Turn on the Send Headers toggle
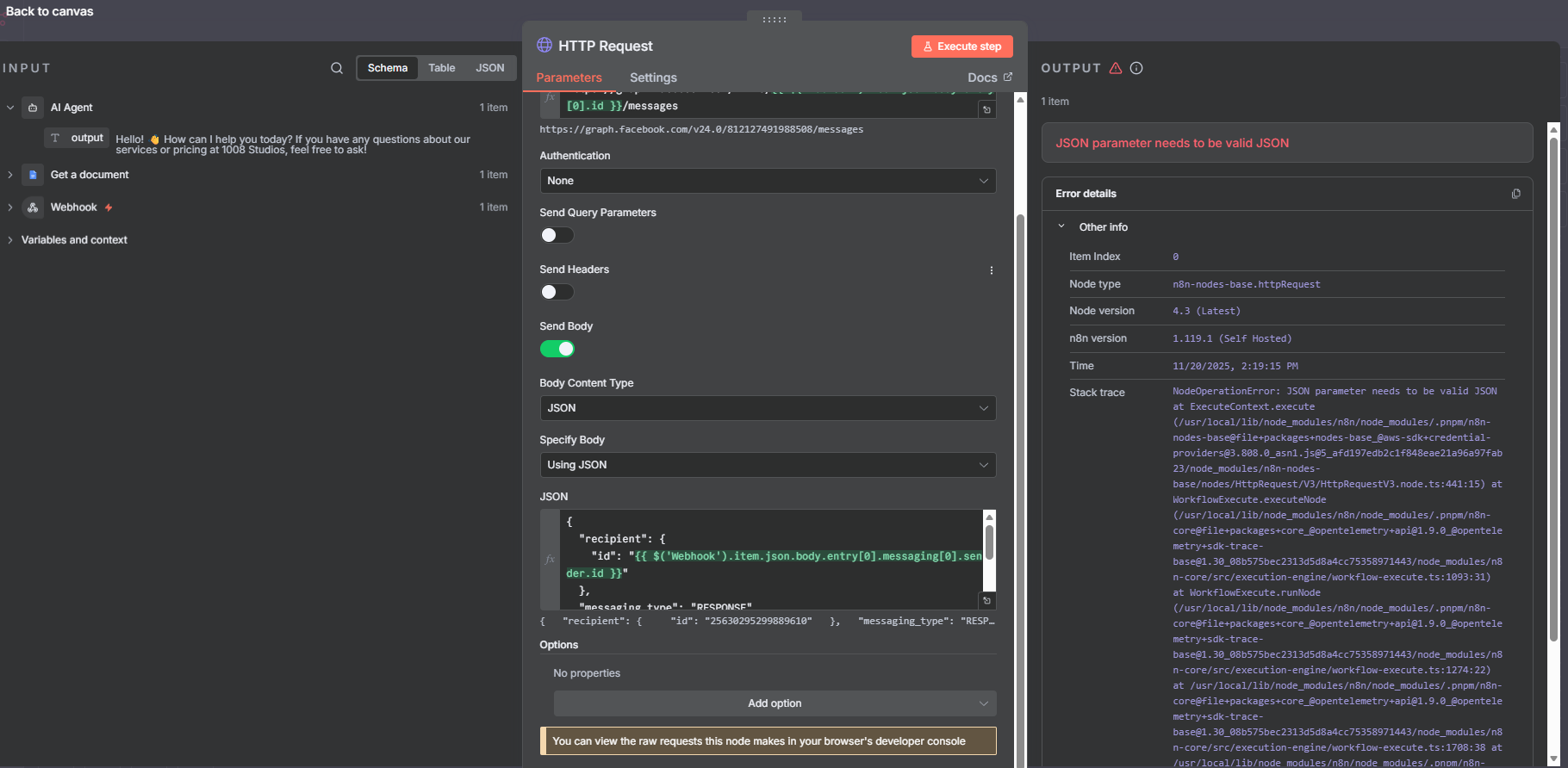Screen dimensions: 1568x768 point(557,292)
